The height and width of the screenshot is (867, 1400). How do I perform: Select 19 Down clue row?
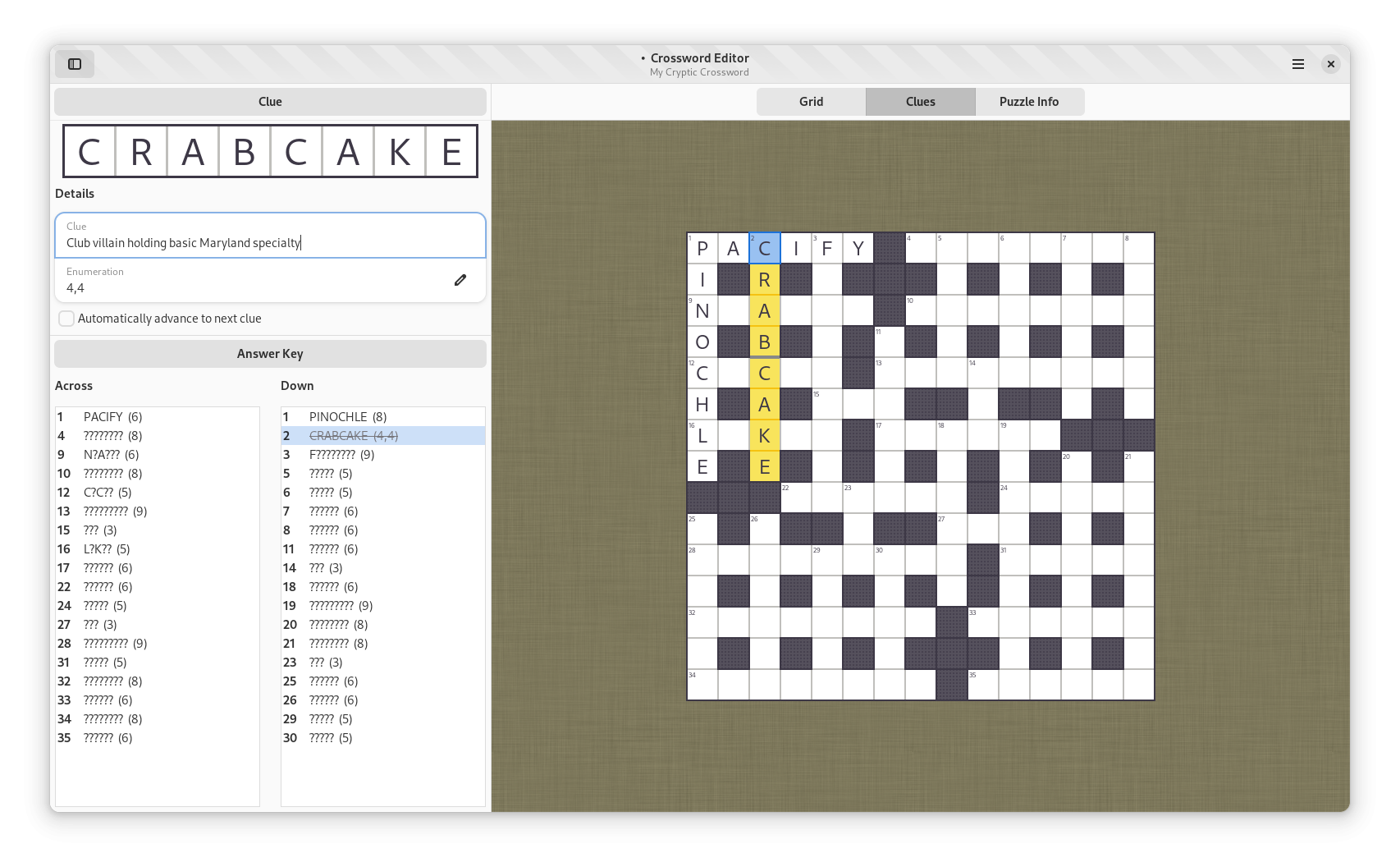coord(383,606)
